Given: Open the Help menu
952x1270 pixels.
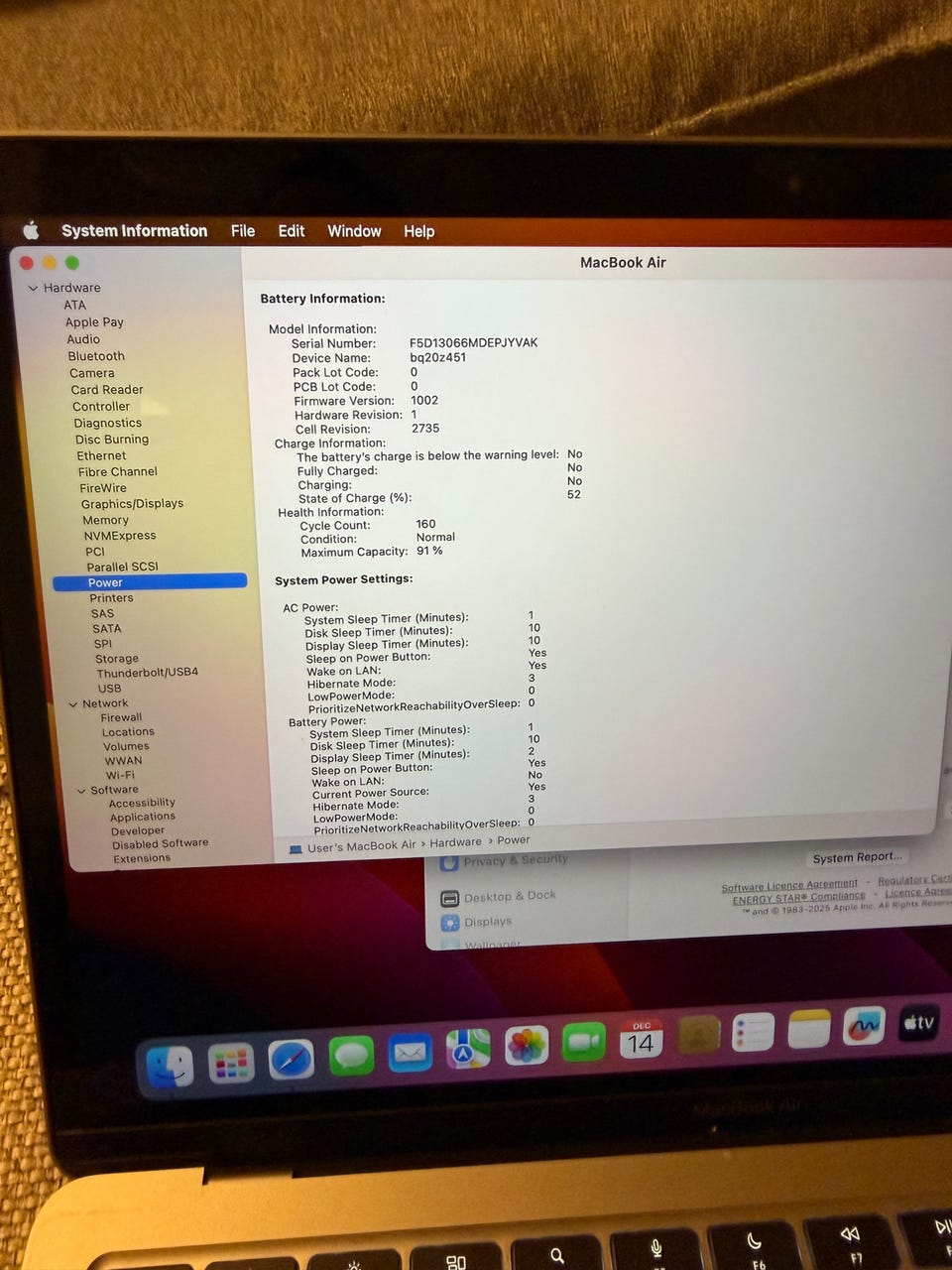Looking at the screenshot, I should 418,231.
